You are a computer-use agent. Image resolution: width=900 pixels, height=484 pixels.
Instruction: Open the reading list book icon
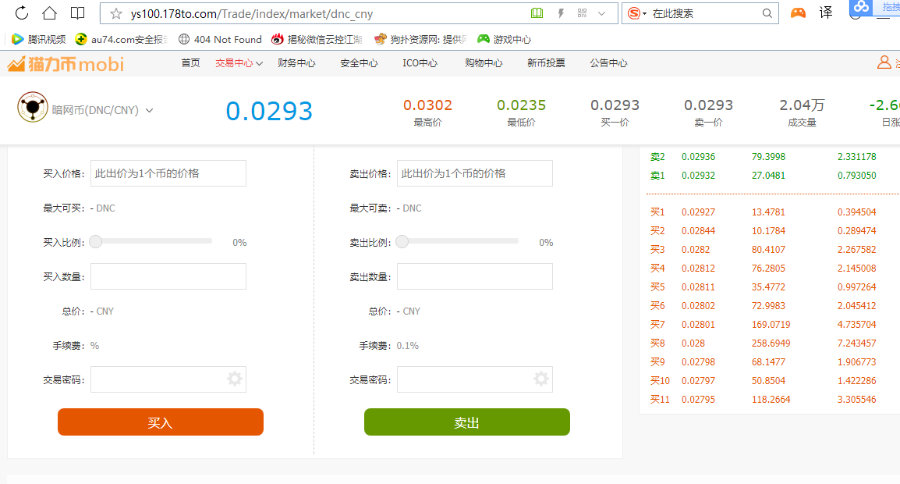[x=77, y=13]
